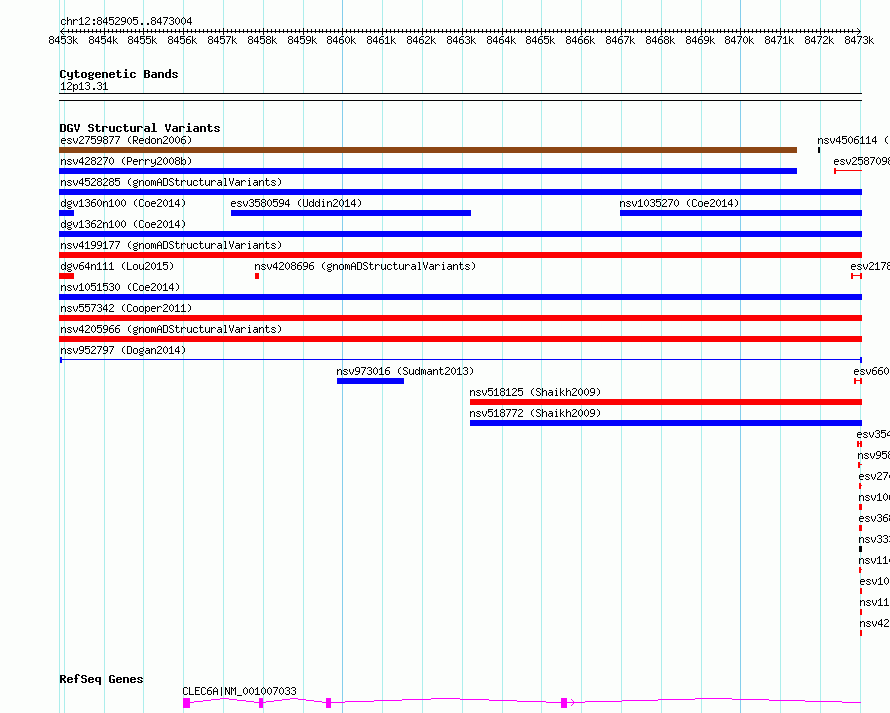Open the nsv973016 (Sudmant2013) blue variant
Viewport: 890px width, 713px height.
point(370,381)
